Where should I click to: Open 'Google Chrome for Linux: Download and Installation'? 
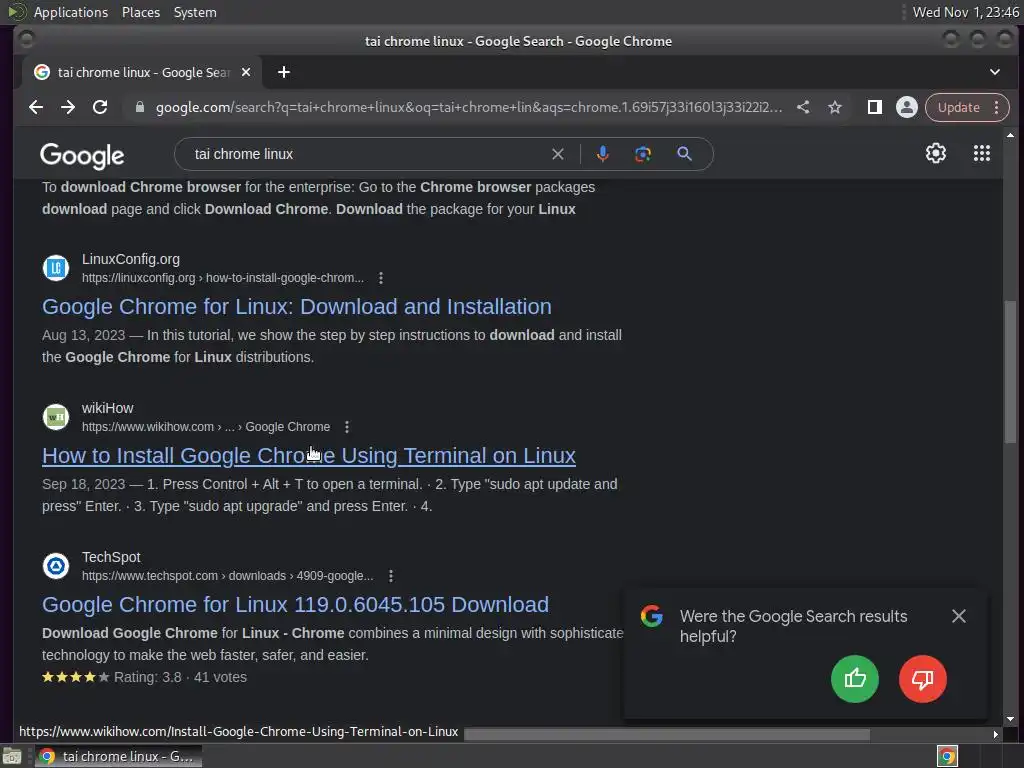pos(296,307)
